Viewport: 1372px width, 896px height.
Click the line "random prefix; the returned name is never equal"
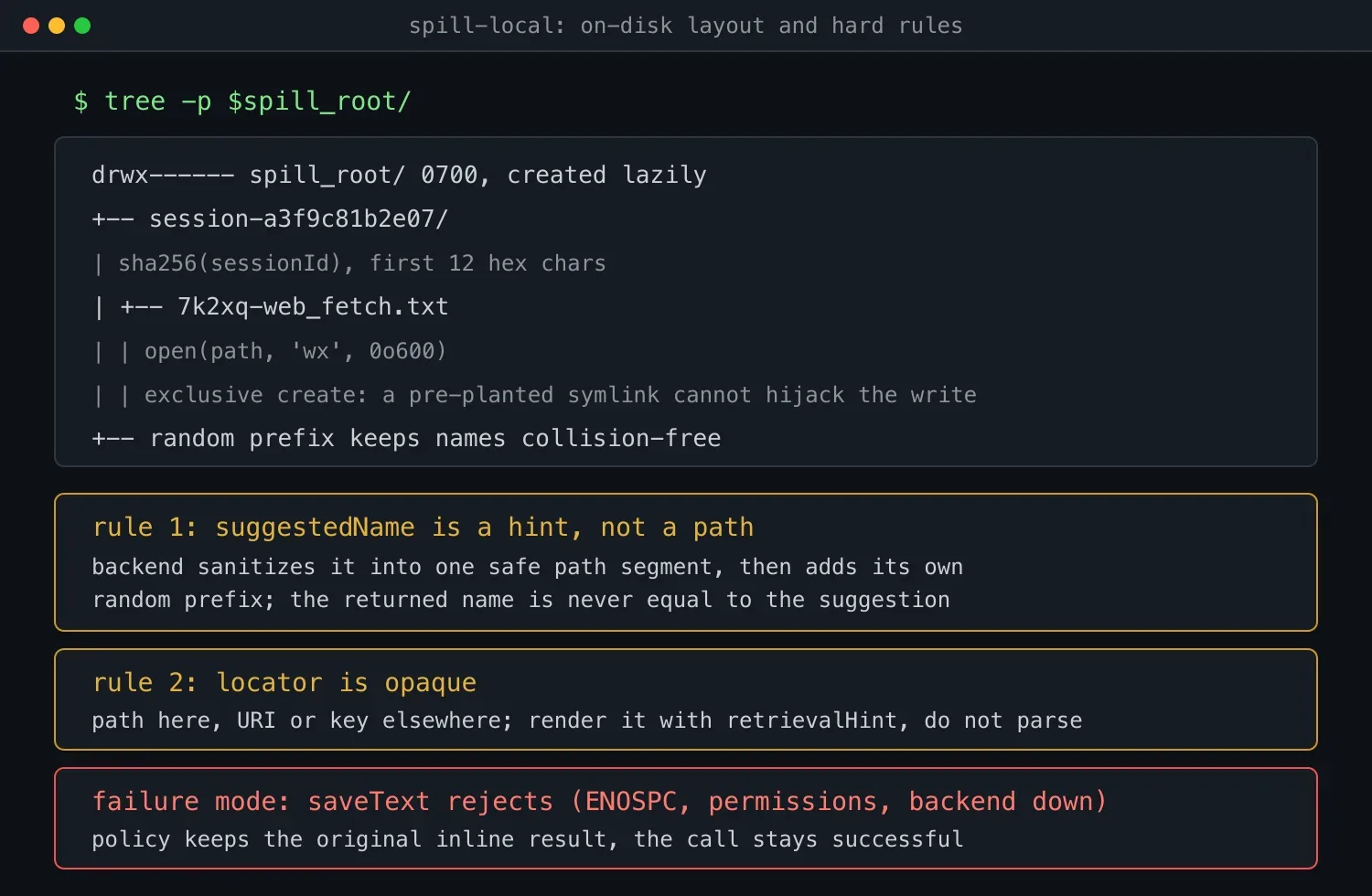pyautogui.click(x=520, y=600)
